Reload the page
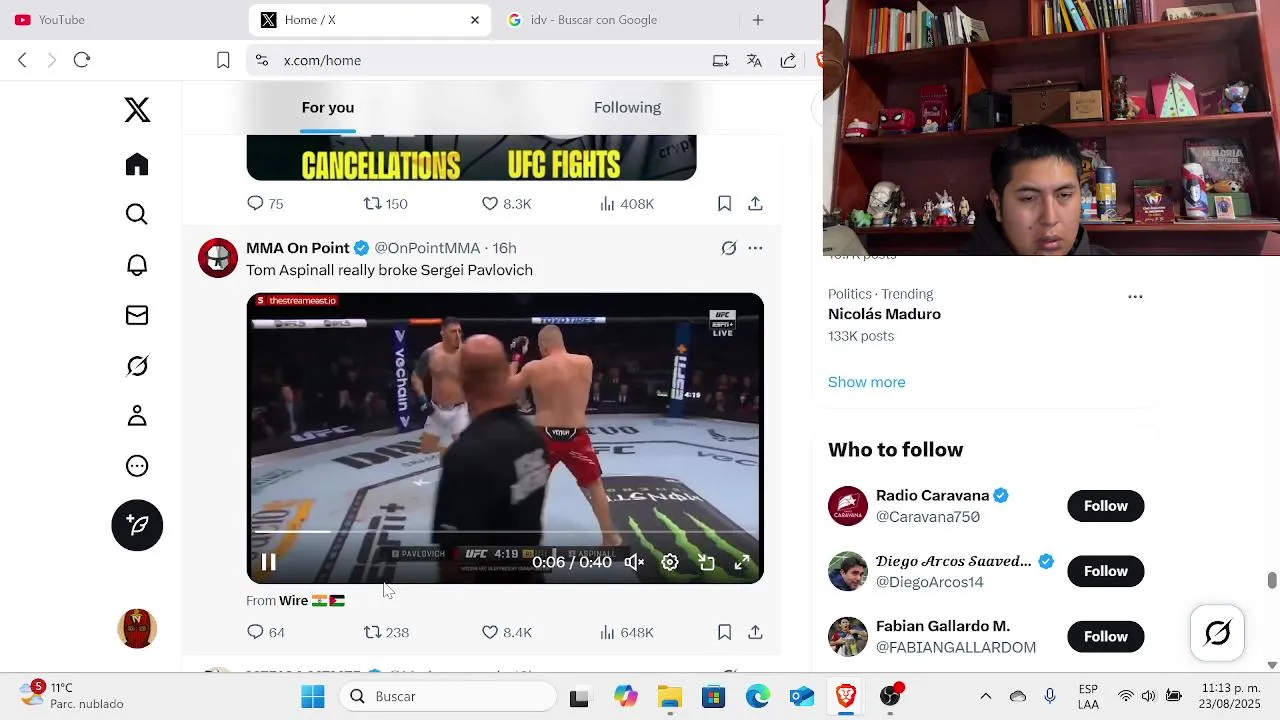 tap(82, 60)
